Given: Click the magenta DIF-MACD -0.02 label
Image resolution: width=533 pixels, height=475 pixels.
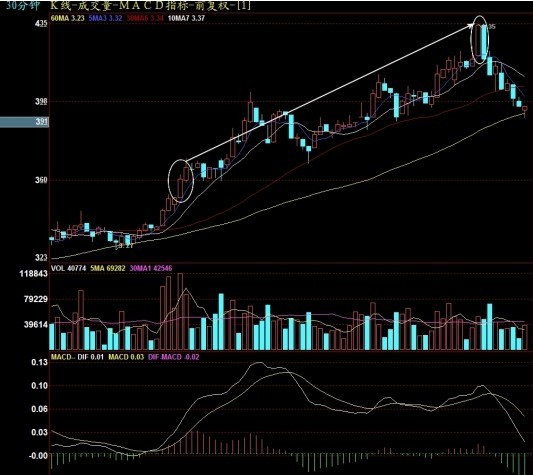Looking at the screenshot, I should (174, 357).
